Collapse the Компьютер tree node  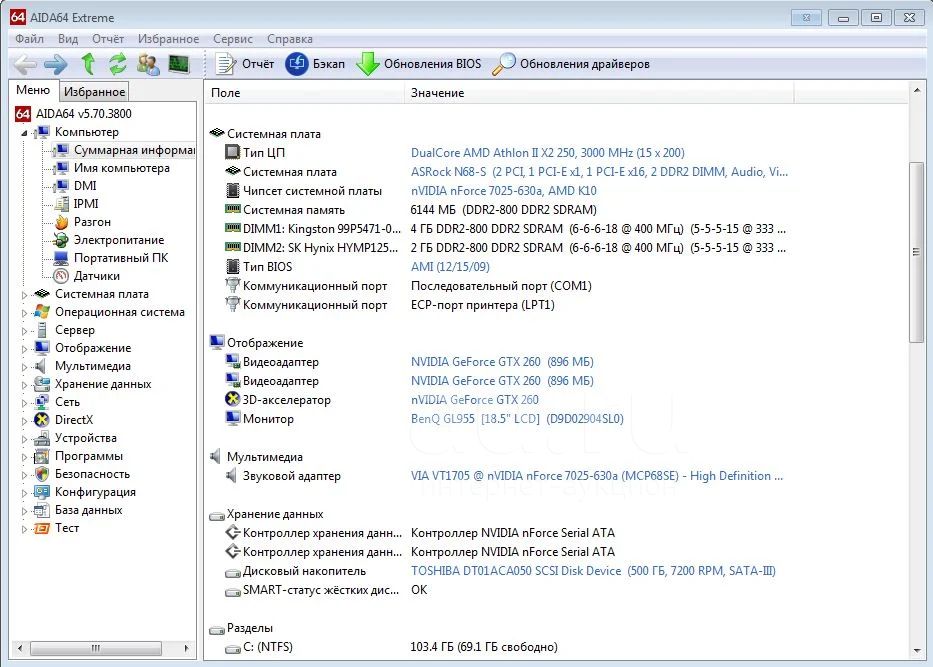24,133
